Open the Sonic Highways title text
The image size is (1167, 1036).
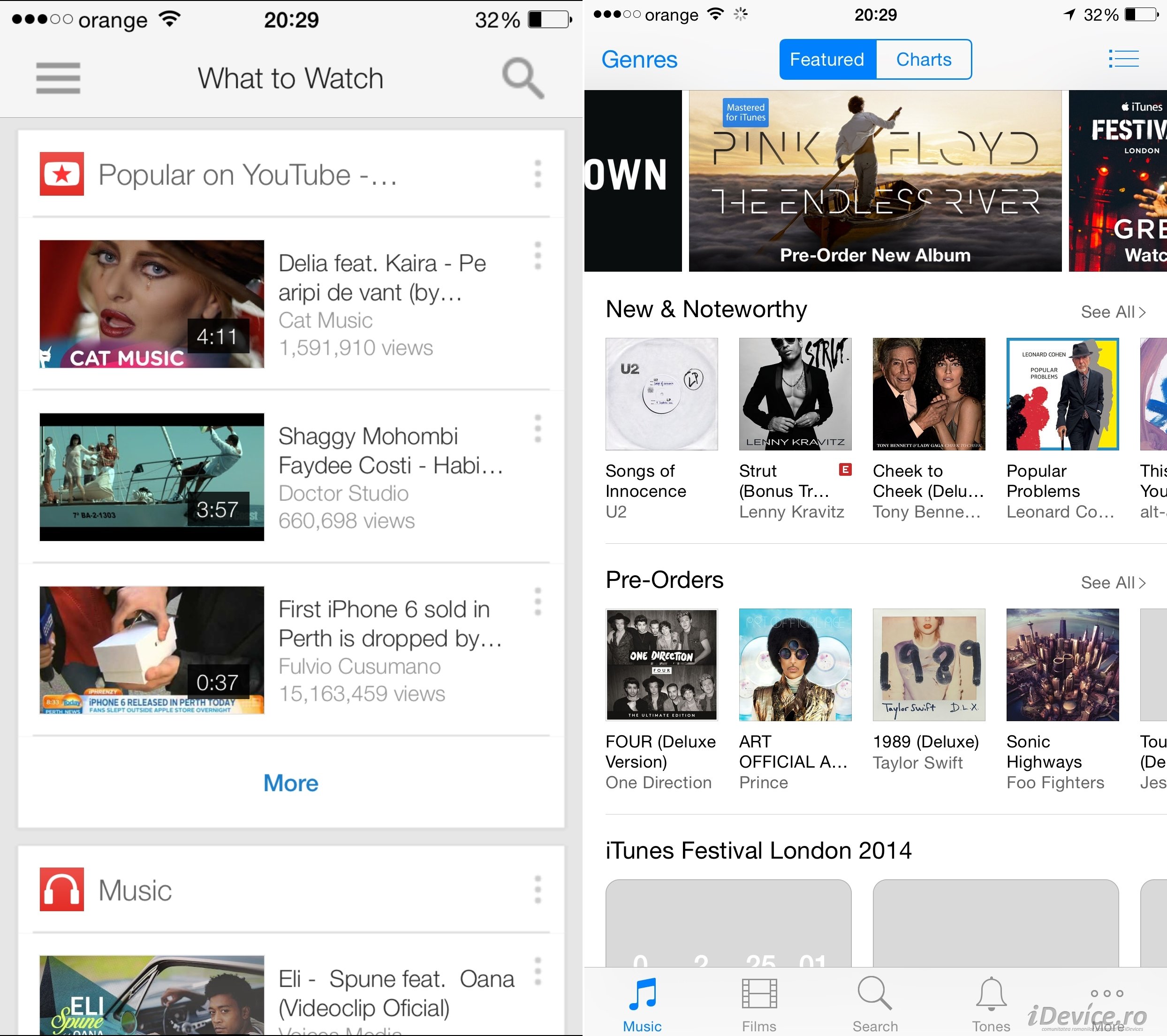click(1044, 752)
